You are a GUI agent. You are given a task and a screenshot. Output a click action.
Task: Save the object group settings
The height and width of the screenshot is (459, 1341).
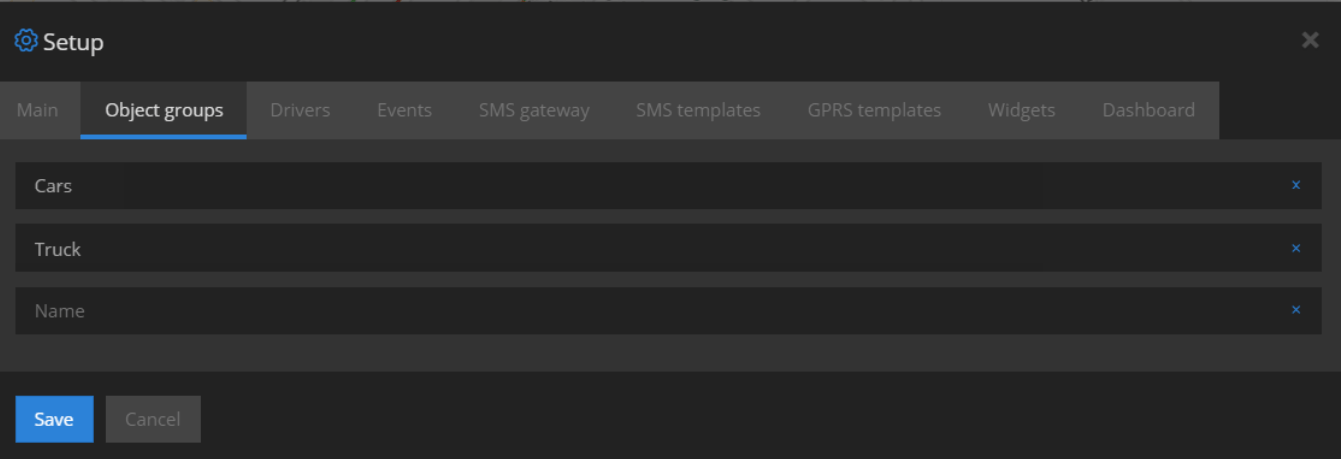[54, 419]
